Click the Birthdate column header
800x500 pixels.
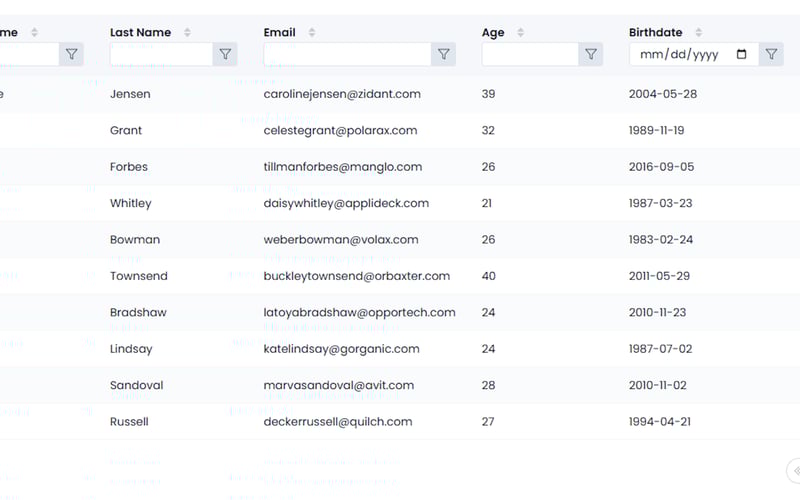[x=656, y=33]
